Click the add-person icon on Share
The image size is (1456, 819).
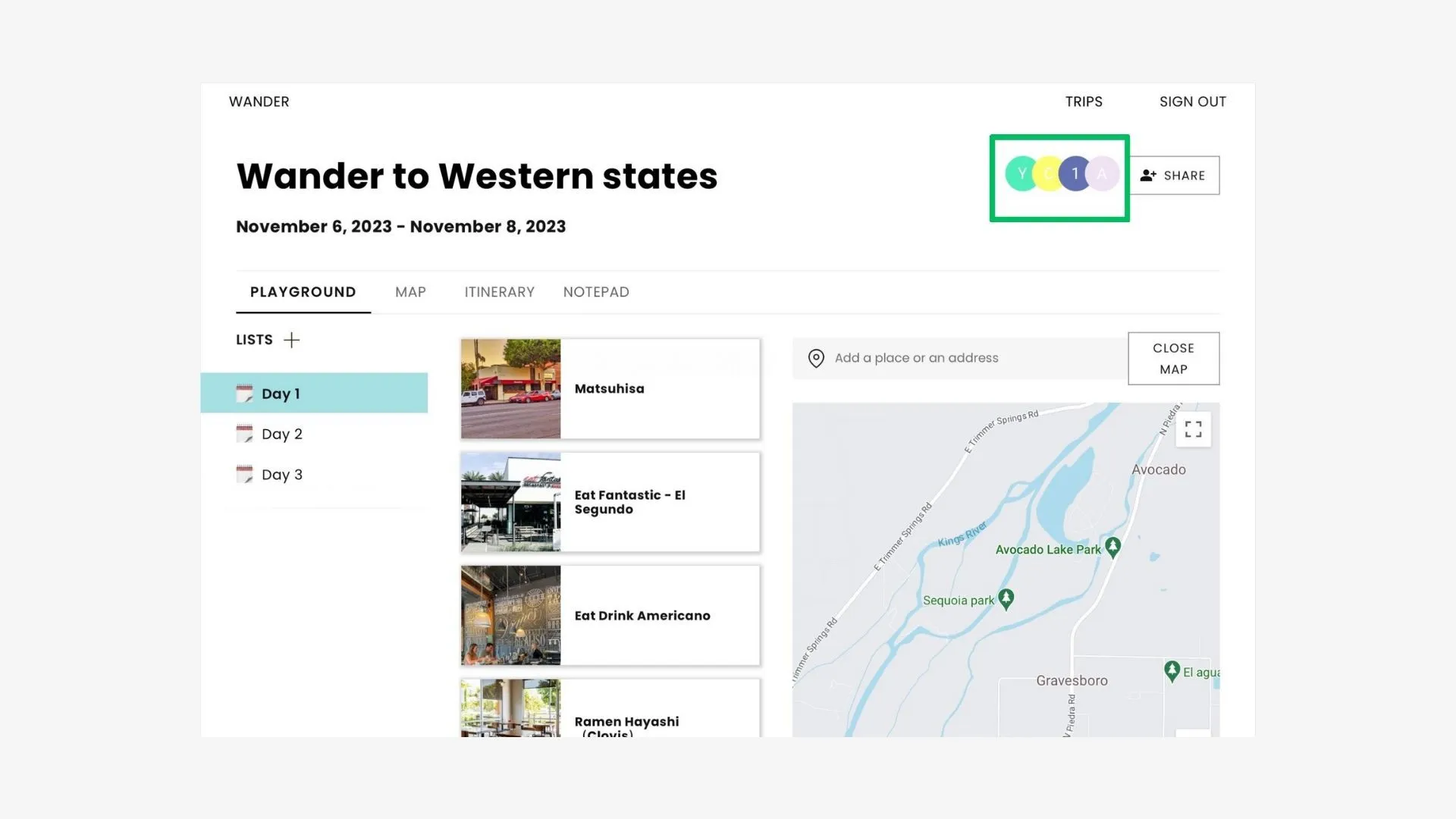pyautogui.click(x=1148, y=175)
